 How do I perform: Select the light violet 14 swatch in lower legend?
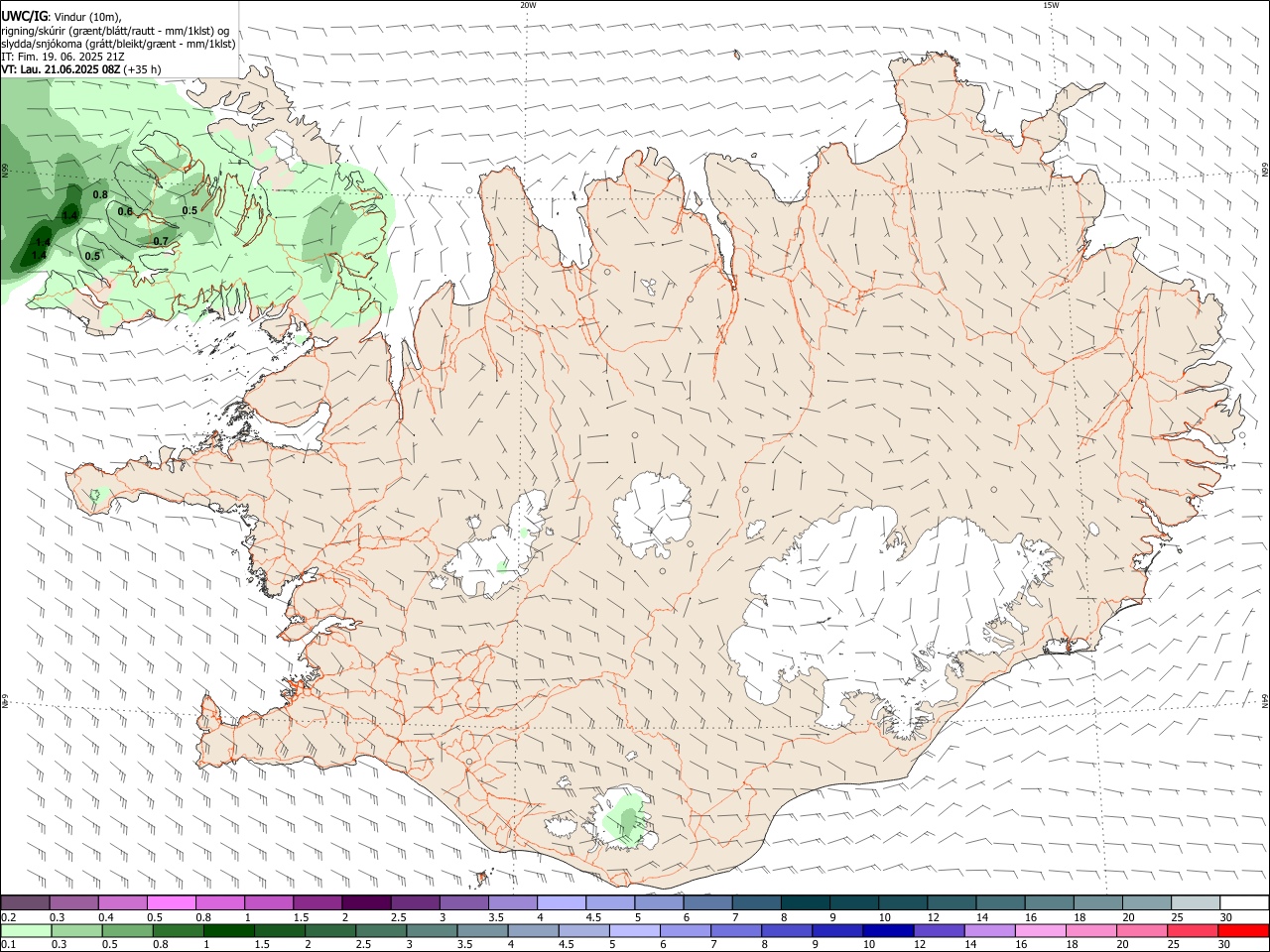point(990,930)
